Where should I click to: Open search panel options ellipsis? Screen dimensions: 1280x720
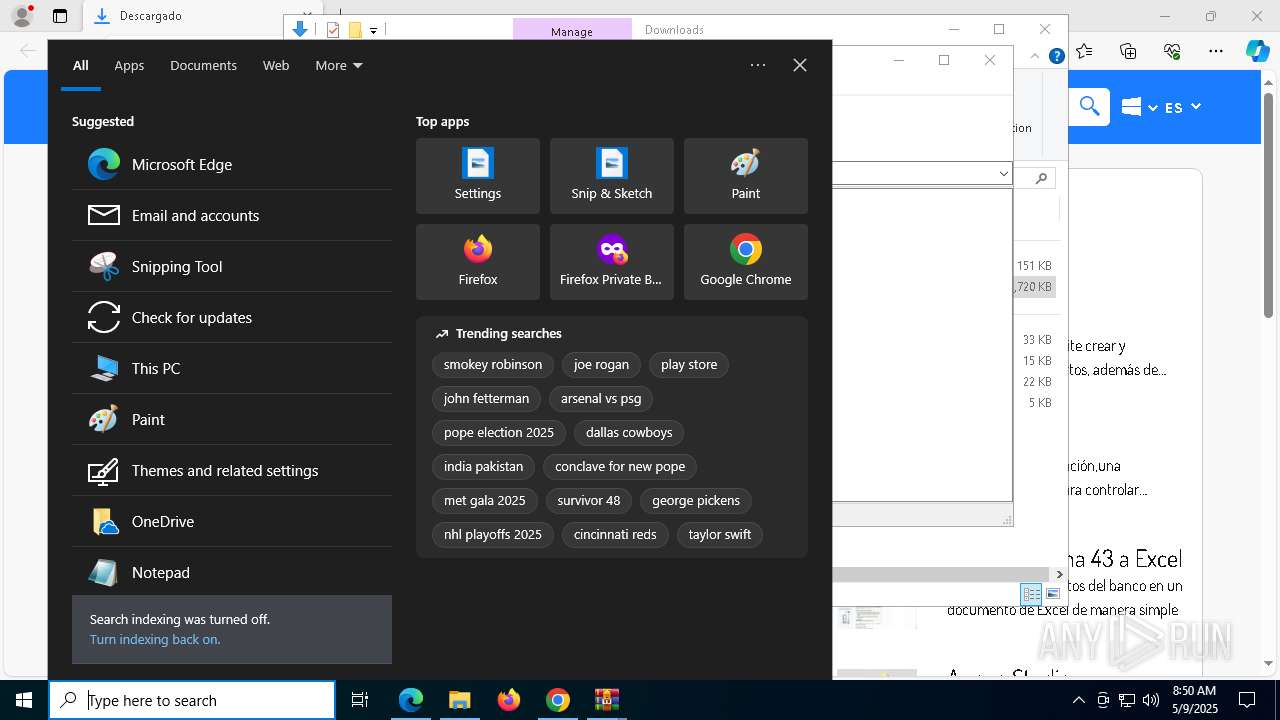pos(758,65)
